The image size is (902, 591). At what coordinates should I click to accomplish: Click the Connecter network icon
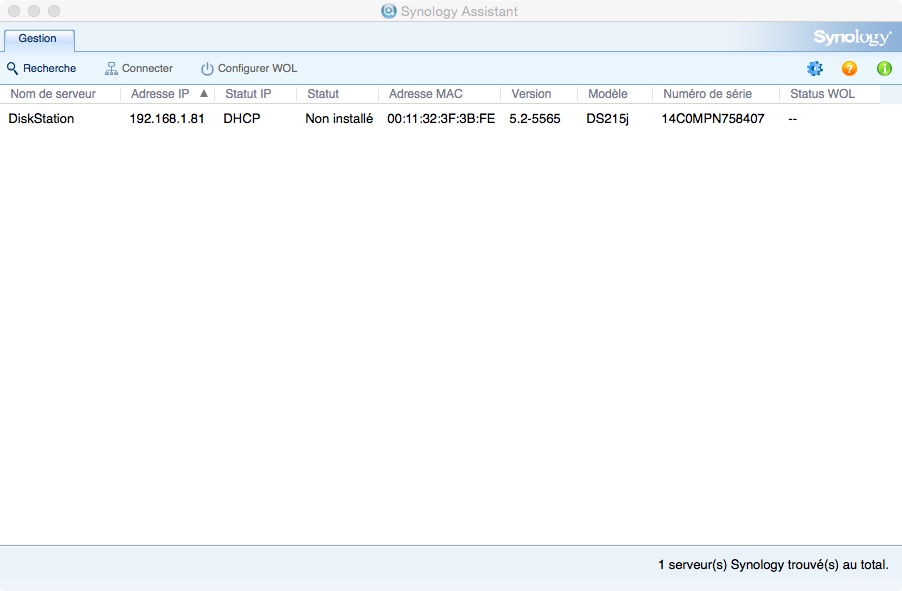point(111,68)
